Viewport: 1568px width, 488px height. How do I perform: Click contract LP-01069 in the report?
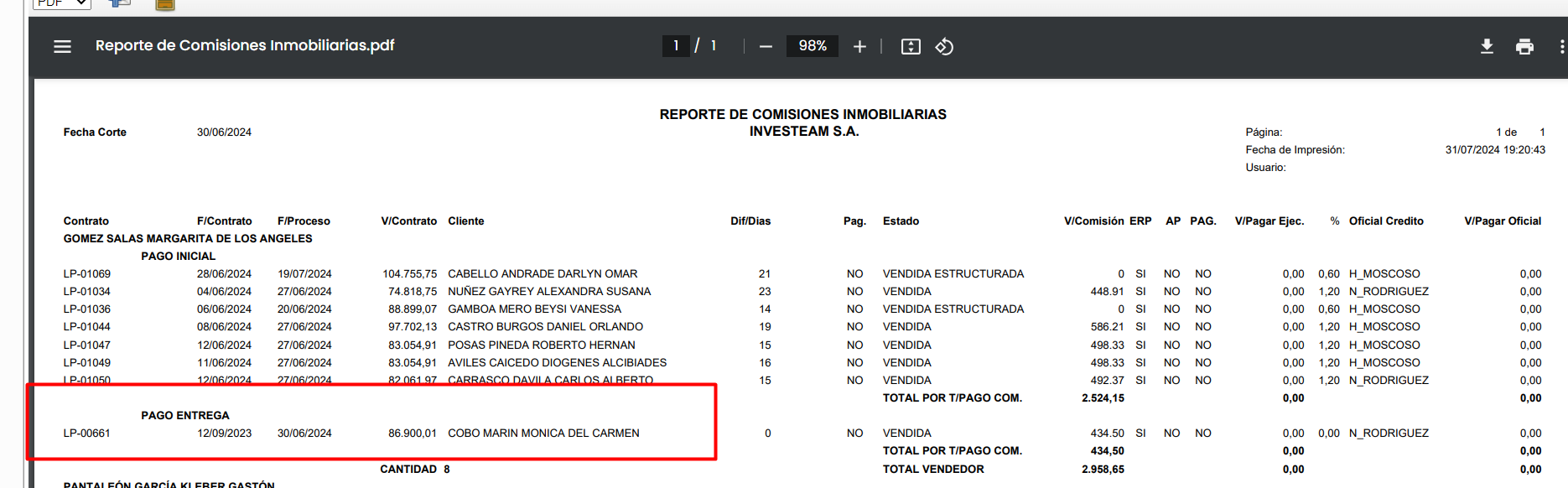tap(87, 274)
